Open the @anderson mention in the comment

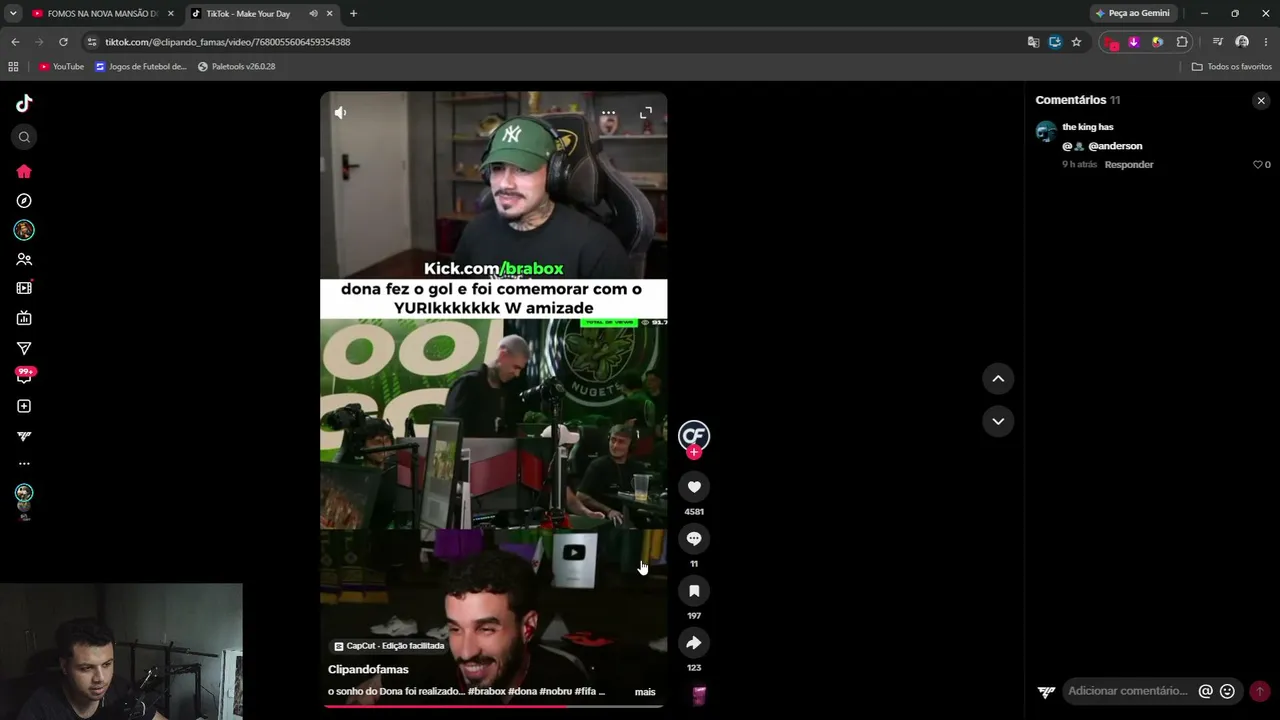(1115, 146)
